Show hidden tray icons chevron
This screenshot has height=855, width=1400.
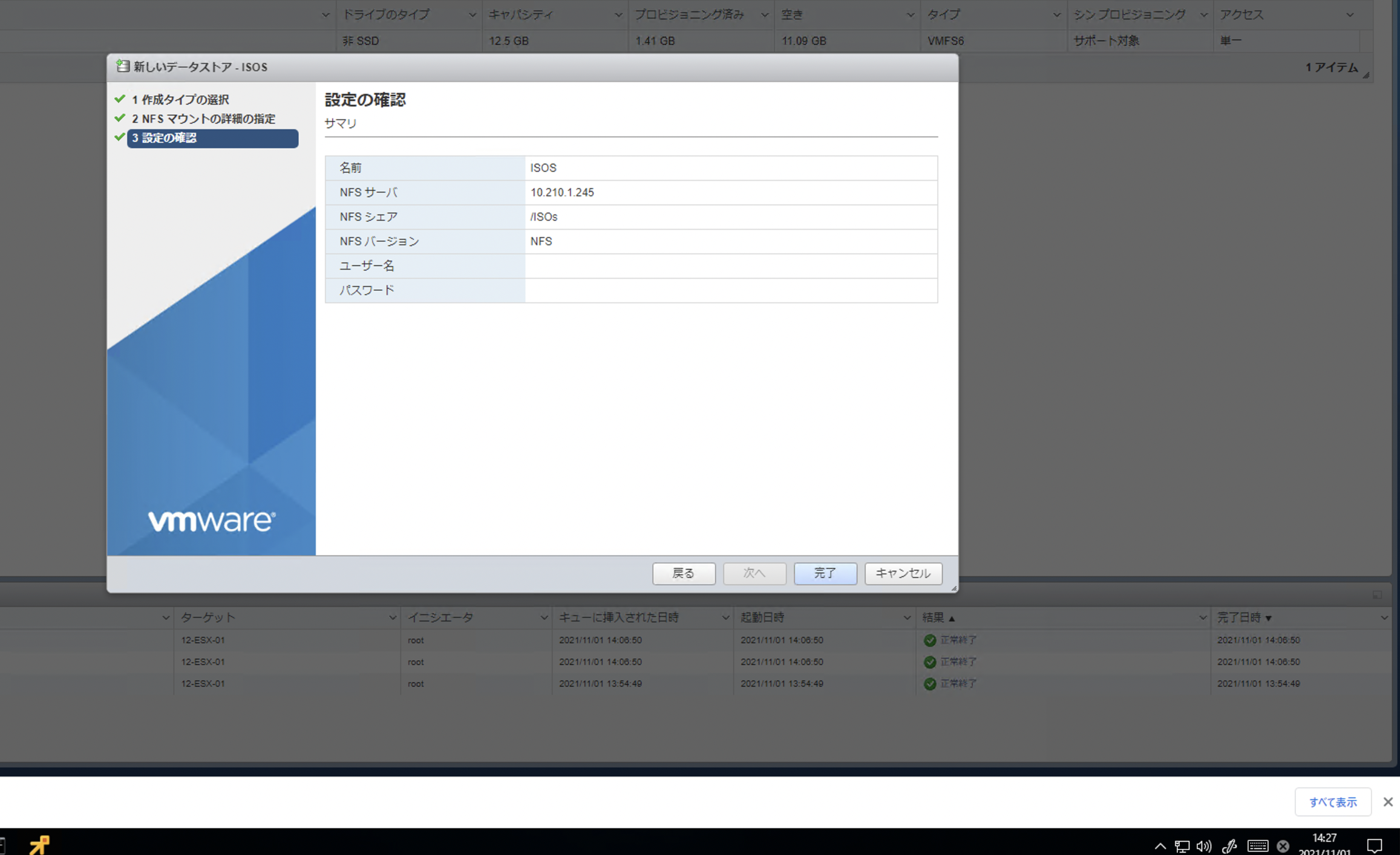click(x=1160, y=846)
